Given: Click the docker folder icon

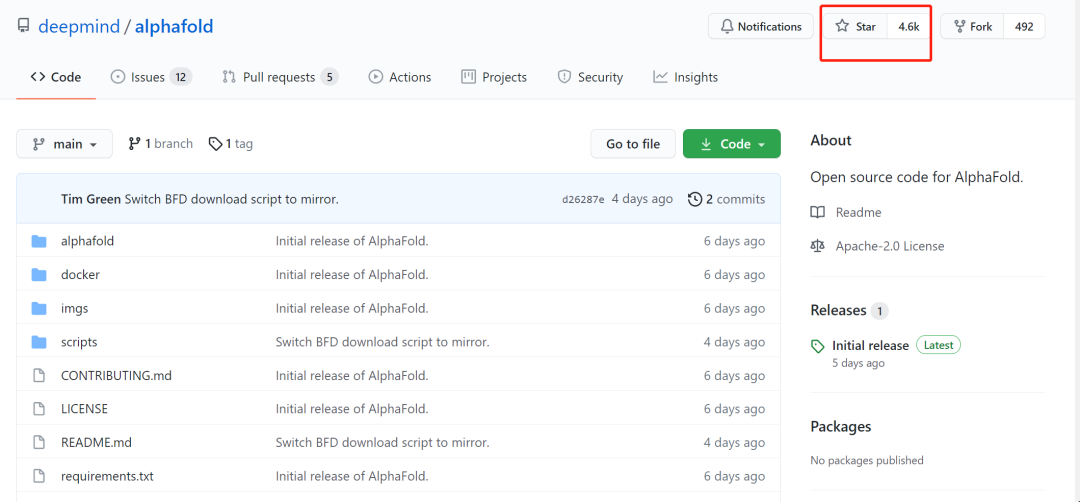Looking at the screenshot, I should click(39, 275).
